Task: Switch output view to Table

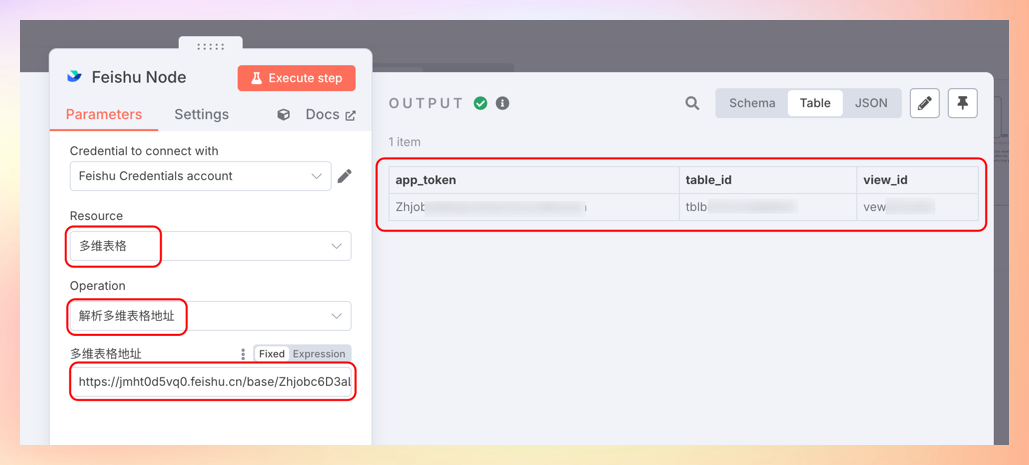Action: point(815,103)
